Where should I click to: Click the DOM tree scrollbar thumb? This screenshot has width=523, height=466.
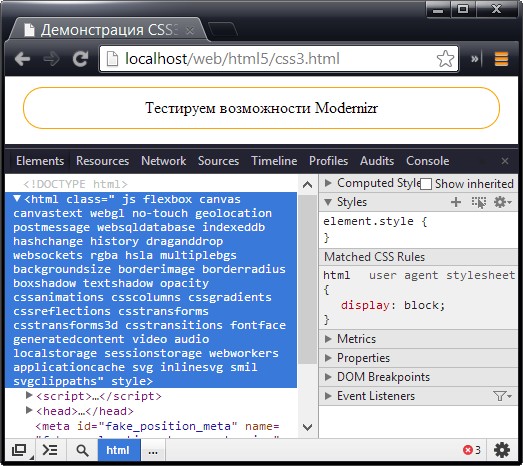(307, 280)
